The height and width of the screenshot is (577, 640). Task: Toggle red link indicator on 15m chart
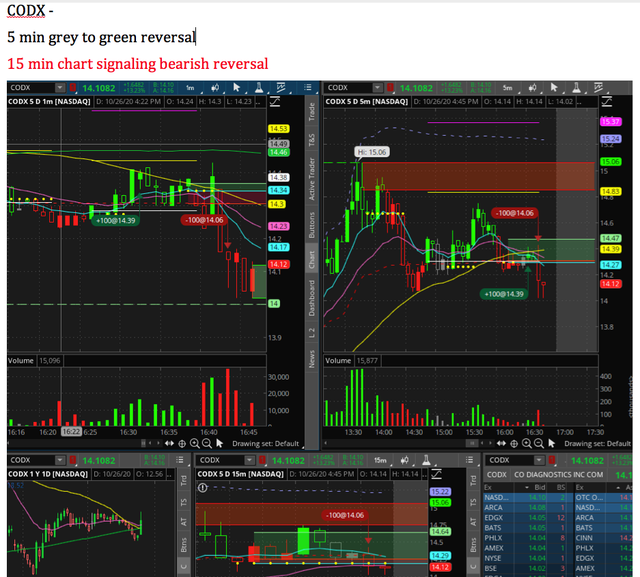point(262,460)
